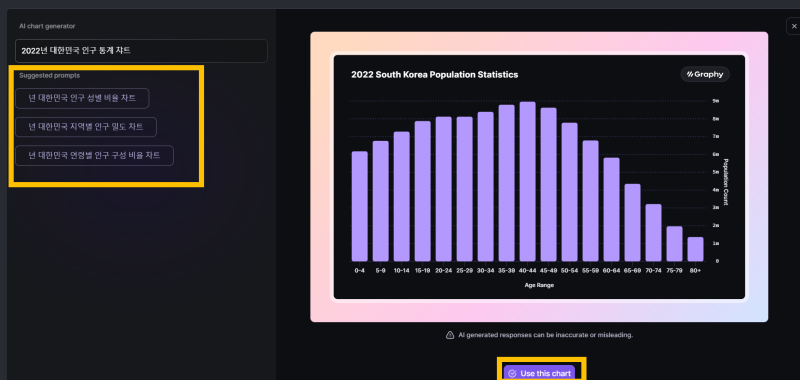Image resolution: width=800 pixels, height=380 pixels.
Task: Click the 0-4 age range bar
Action: coord(360,206)
